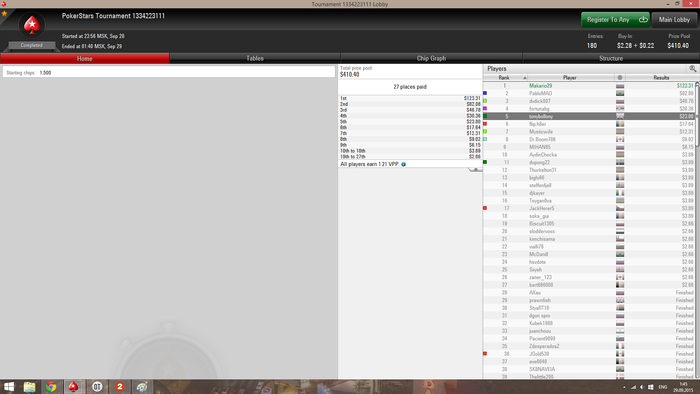Click the purple color tag beside fortunabg
The height and width of the screenshot is (394, 700).
pos(485,108)
